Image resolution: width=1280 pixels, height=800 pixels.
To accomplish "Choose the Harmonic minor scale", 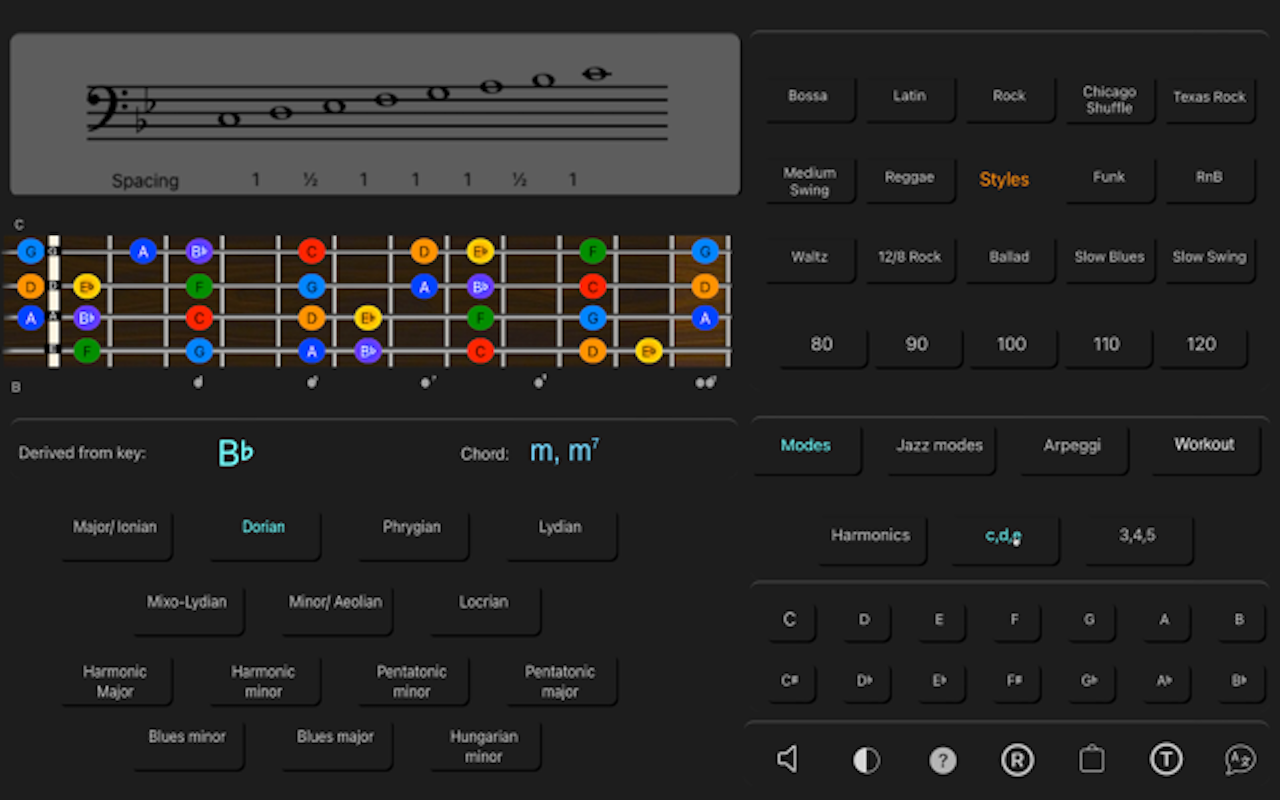I will click(x=263, y=682).
